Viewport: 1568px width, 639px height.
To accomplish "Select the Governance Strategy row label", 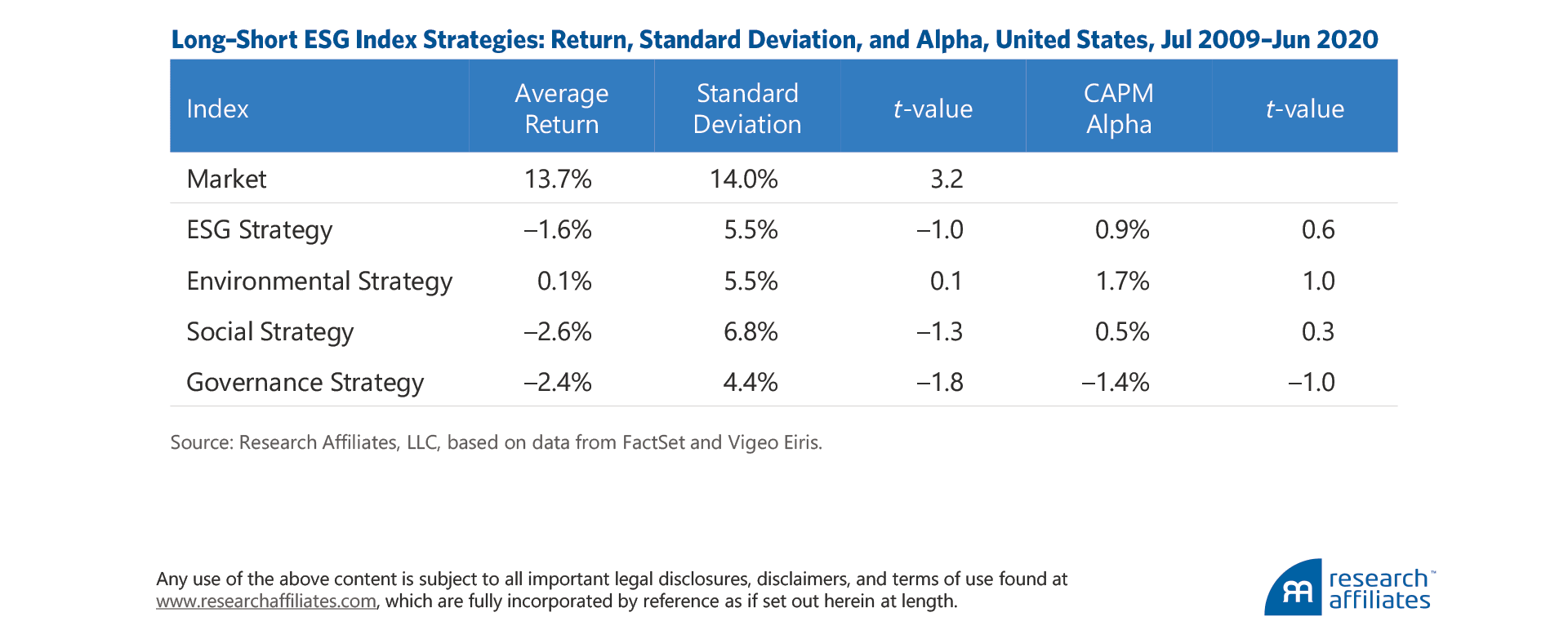I will (x=305, y=383).
